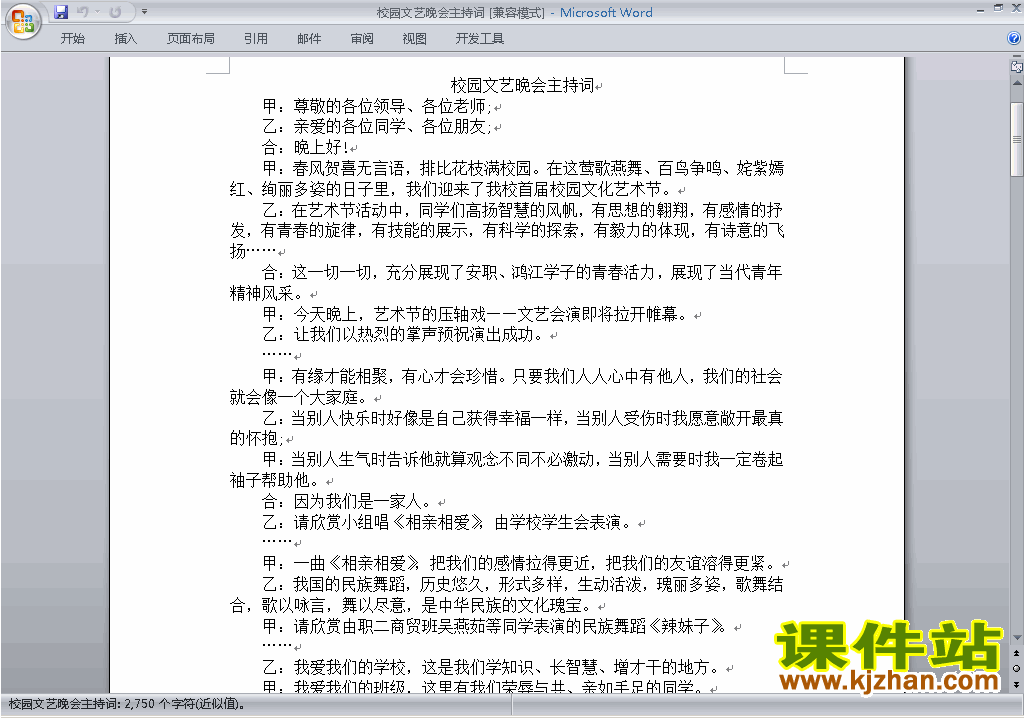Open the 开始 ribbon tab
The image size is (1024, 718).
coord(72,39)
